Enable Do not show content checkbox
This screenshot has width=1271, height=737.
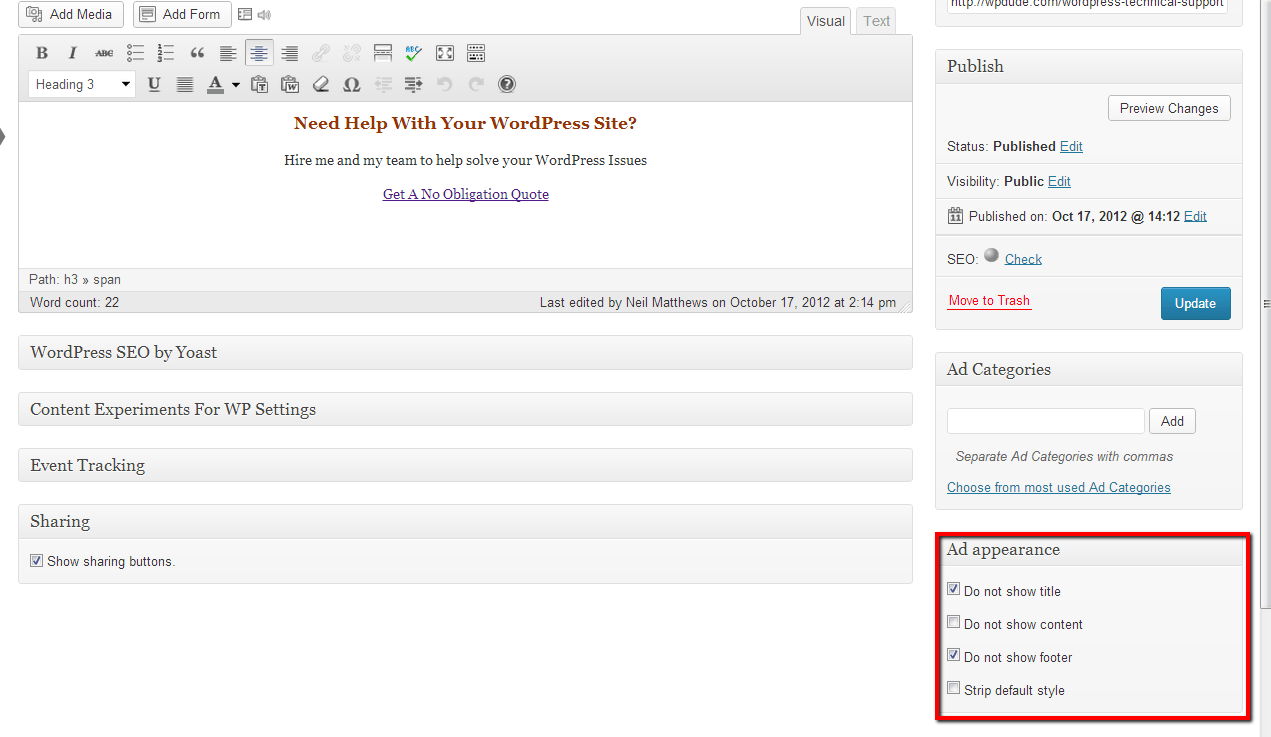954,623
